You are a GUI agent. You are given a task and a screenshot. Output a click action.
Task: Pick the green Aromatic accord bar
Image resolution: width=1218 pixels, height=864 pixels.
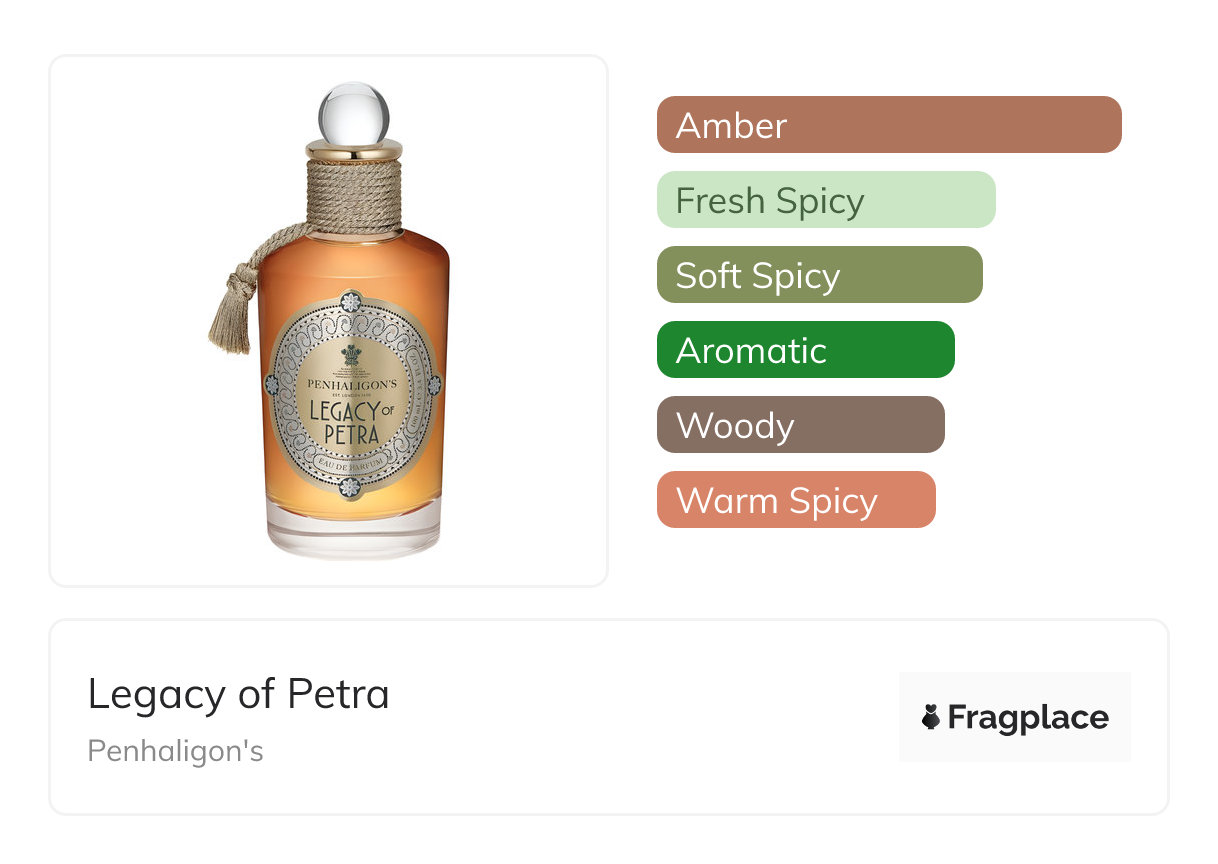point(805,350)
